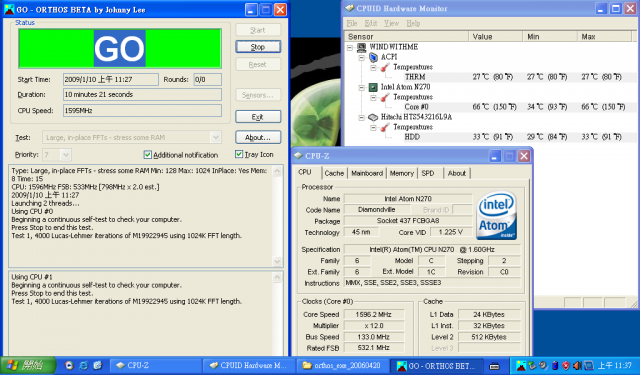Open the Edit menu in Hardware Monitor

371,23
